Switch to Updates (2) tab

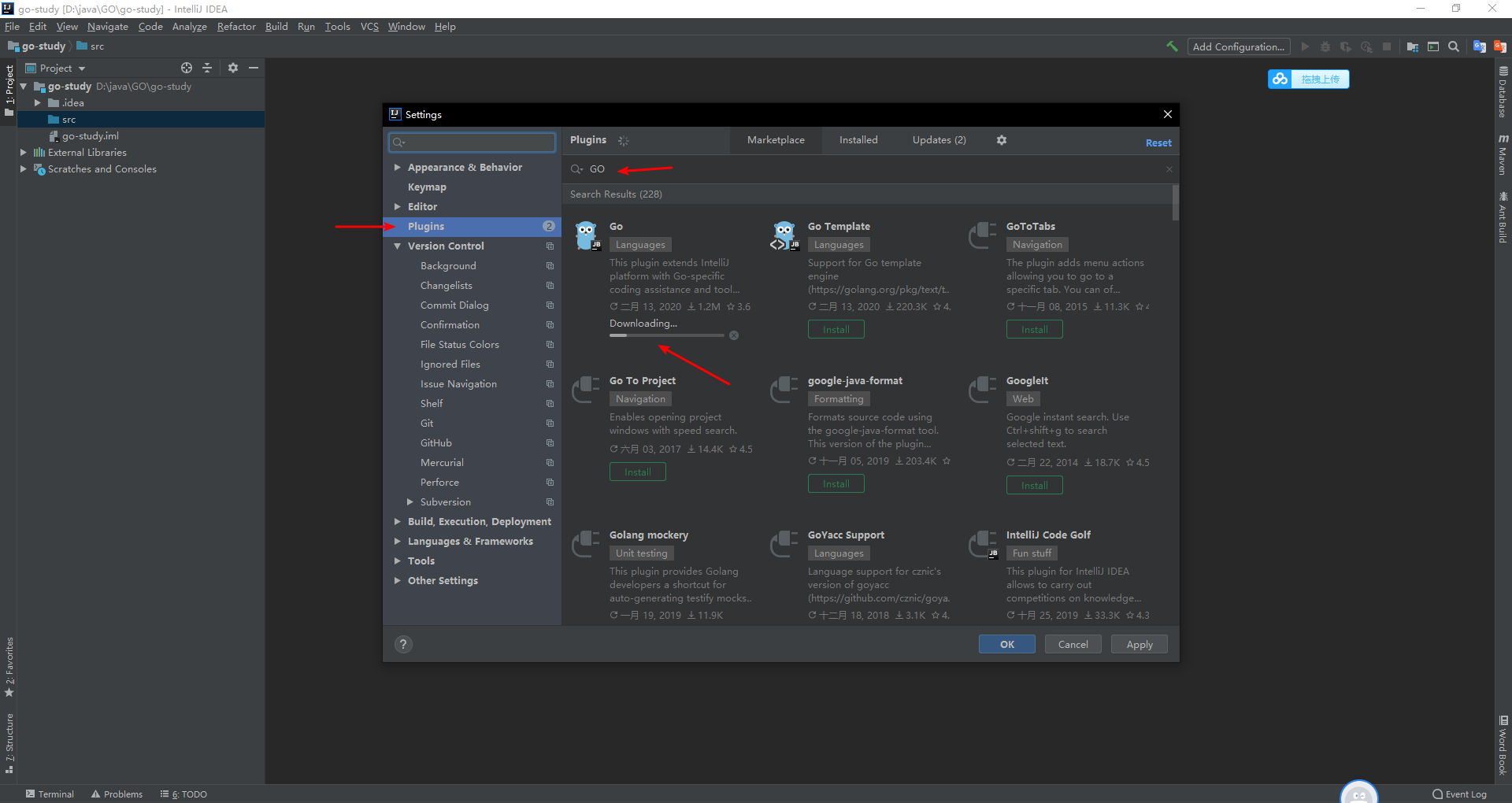pos(939,140)
